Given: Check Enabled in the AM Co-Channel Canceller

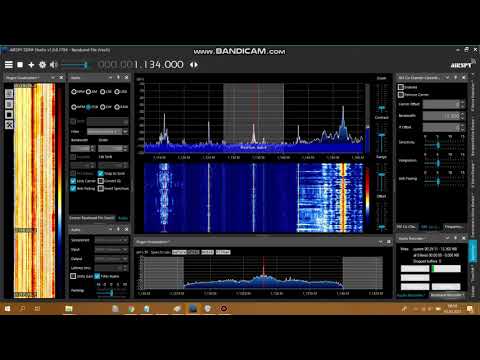Looking at the screenshot, I should (x=401, y=87).
